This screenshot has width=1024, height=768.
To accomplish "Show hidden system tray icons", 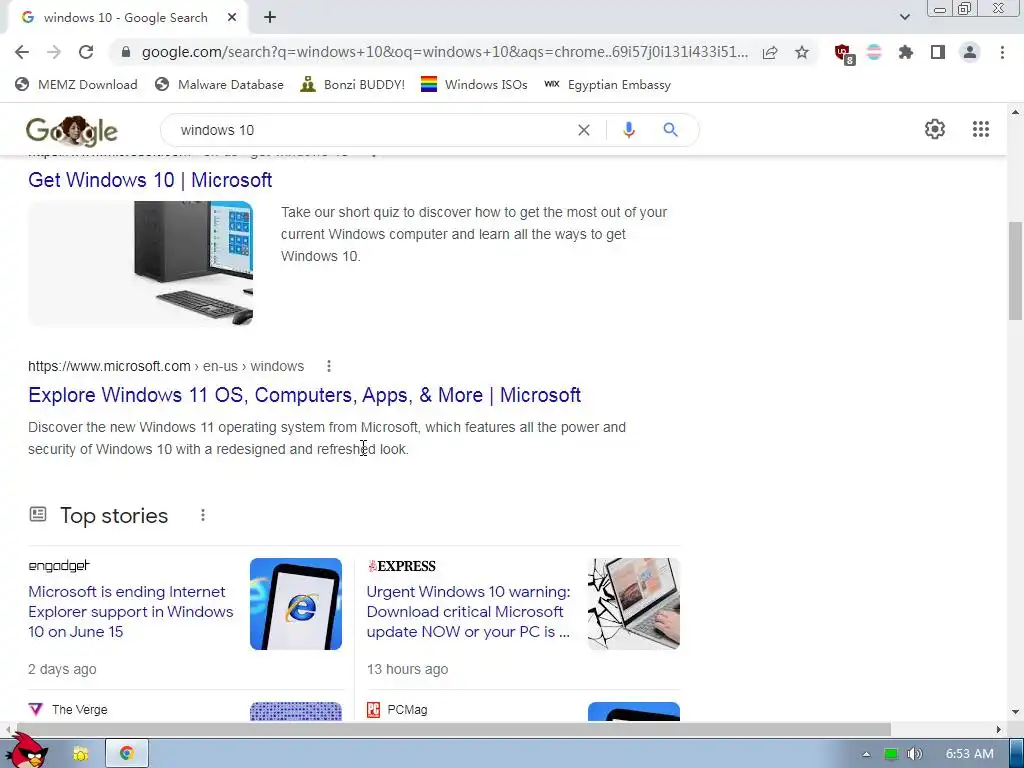I will click(x=866, y=754).
